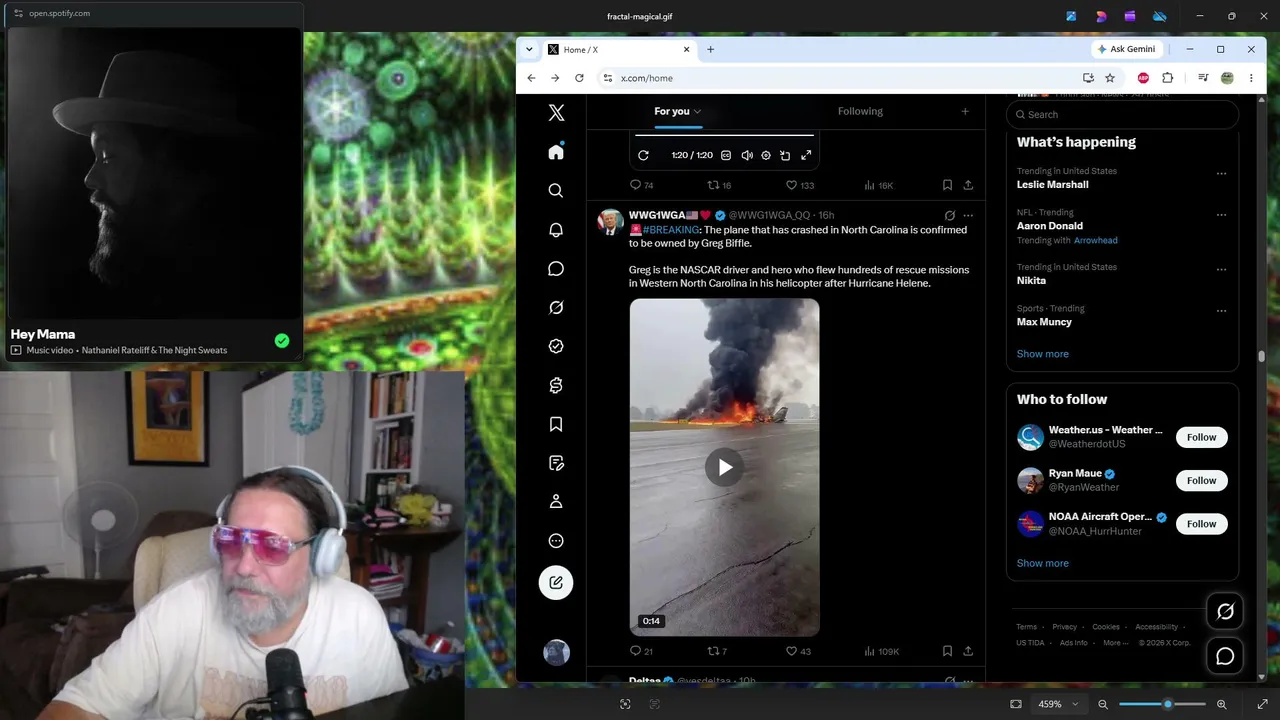
Task: Share the WWG1WGA plane crash post
Action: (x=968, y=651)
